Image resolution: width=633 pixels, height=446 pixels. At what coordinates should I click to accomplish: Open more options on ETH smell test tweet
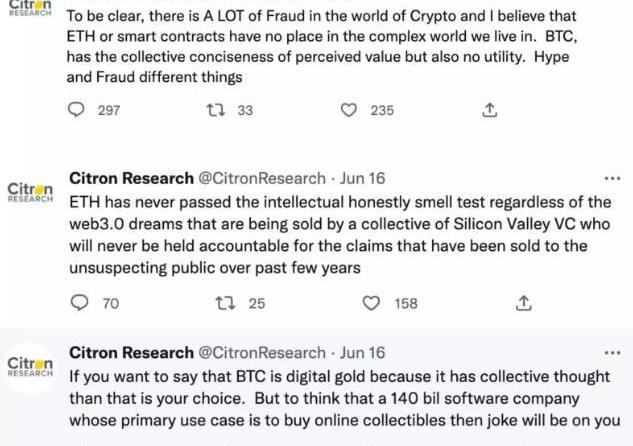tap(612, 178)
